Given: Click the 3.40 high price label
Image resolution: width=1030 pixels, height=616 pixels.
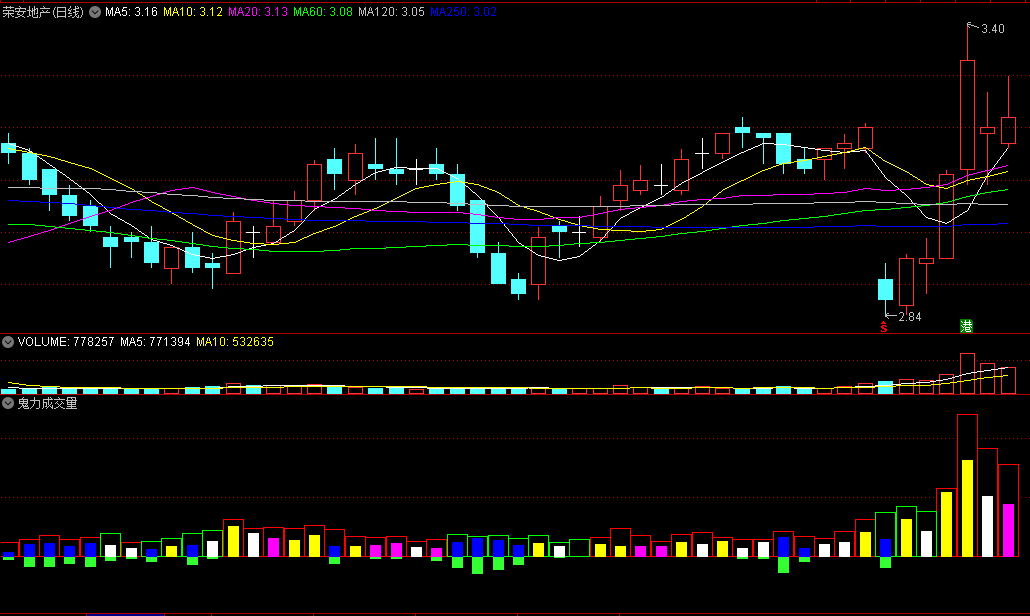Looking at the screenshot, I should pos(993,29).
